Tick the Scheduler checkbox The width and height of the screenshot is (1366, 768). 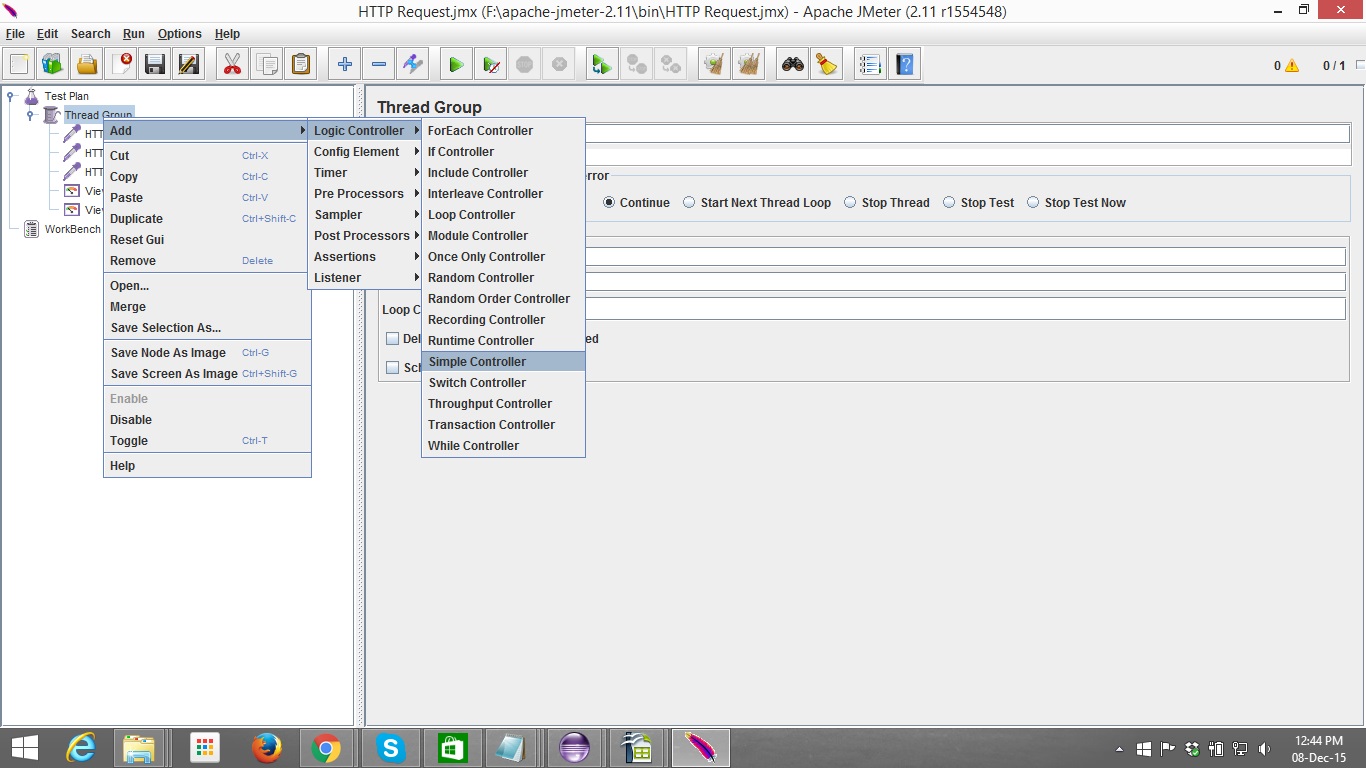[x=393, y=368]
